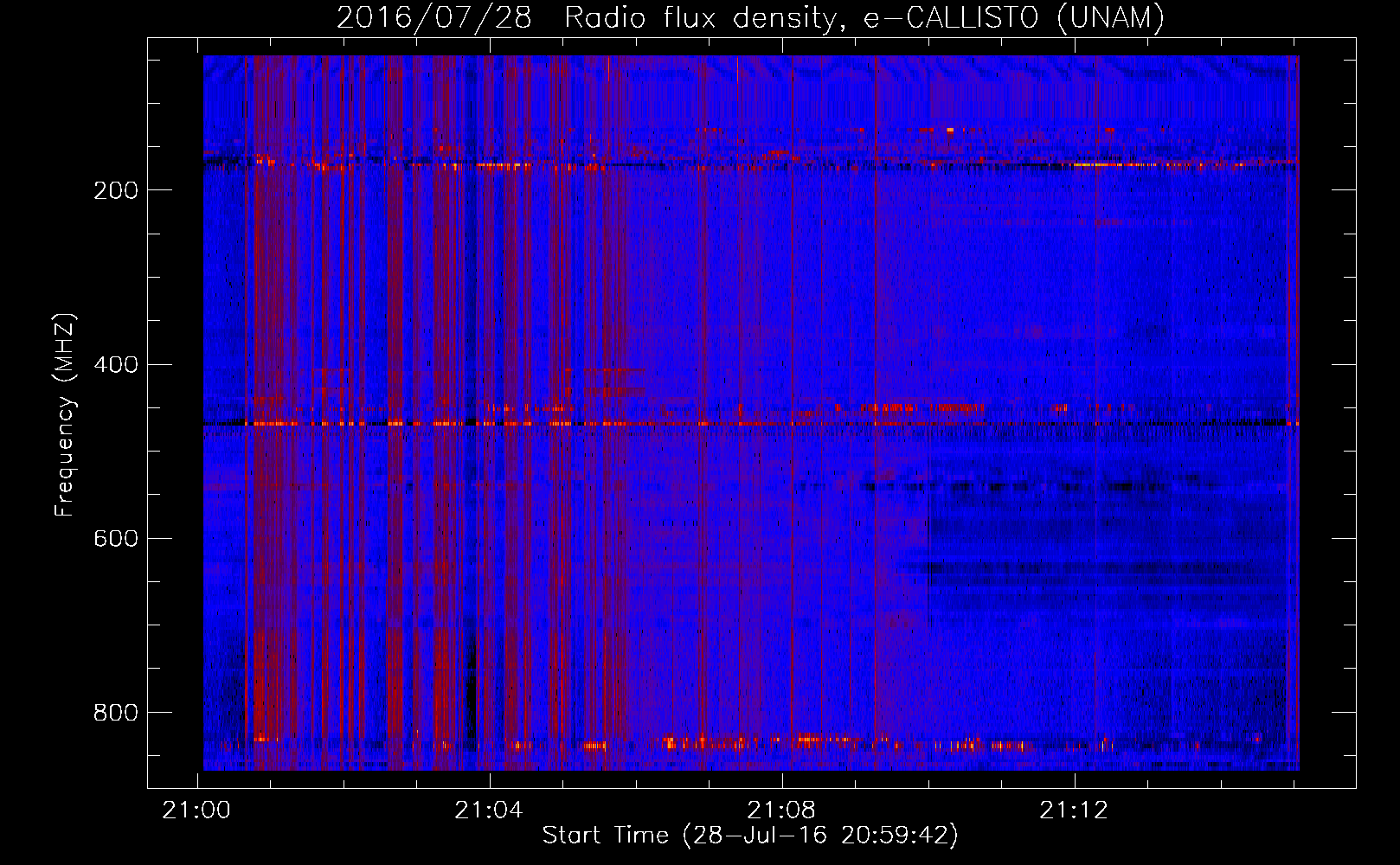Click the 'Start Time (28-Jul-16 20:59:42)' axis label
Screen dimensions: 1400x865
[x=750, y=836]
